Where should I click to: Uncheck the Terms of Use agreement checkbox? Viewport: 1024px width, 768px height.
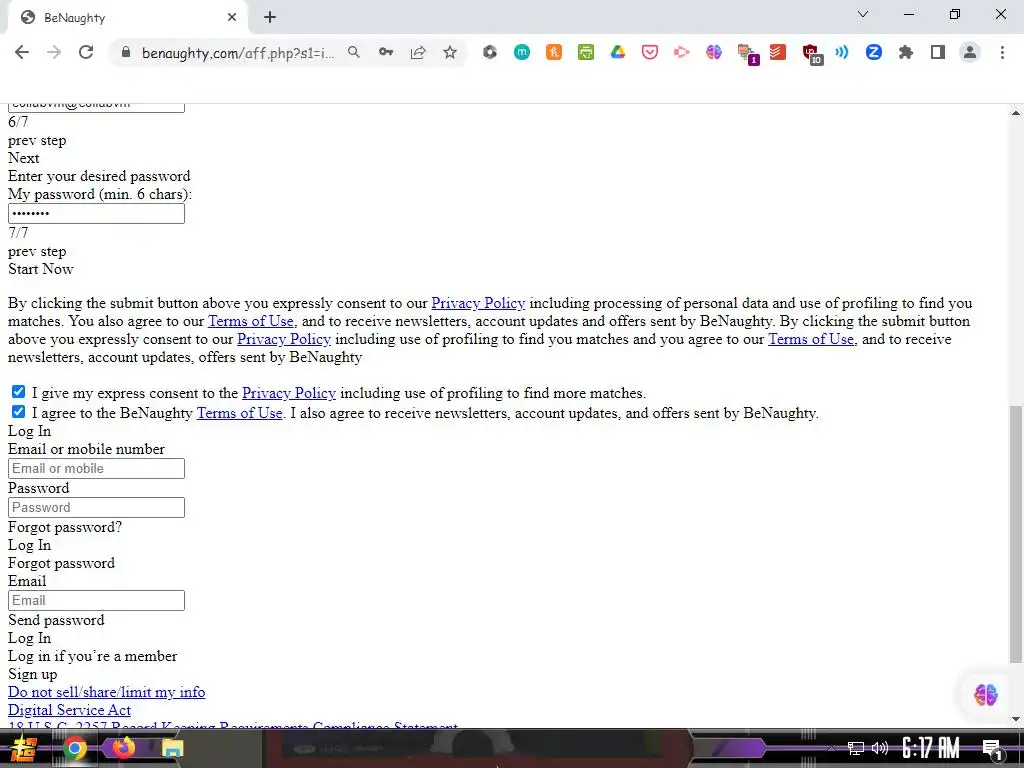[x=18, y=411]
